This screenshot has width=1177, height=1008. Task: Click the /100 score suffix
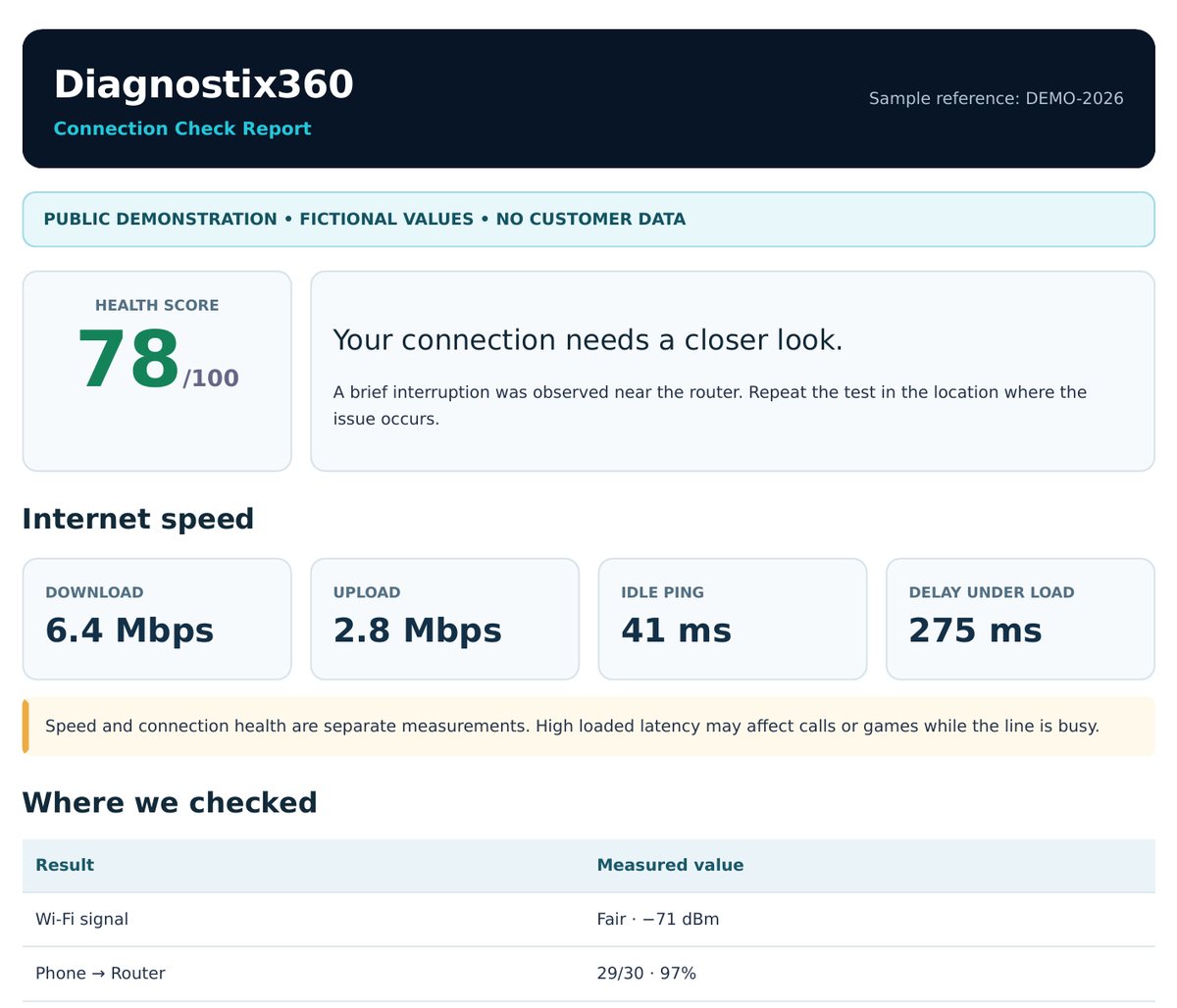(x=211, y=378)
